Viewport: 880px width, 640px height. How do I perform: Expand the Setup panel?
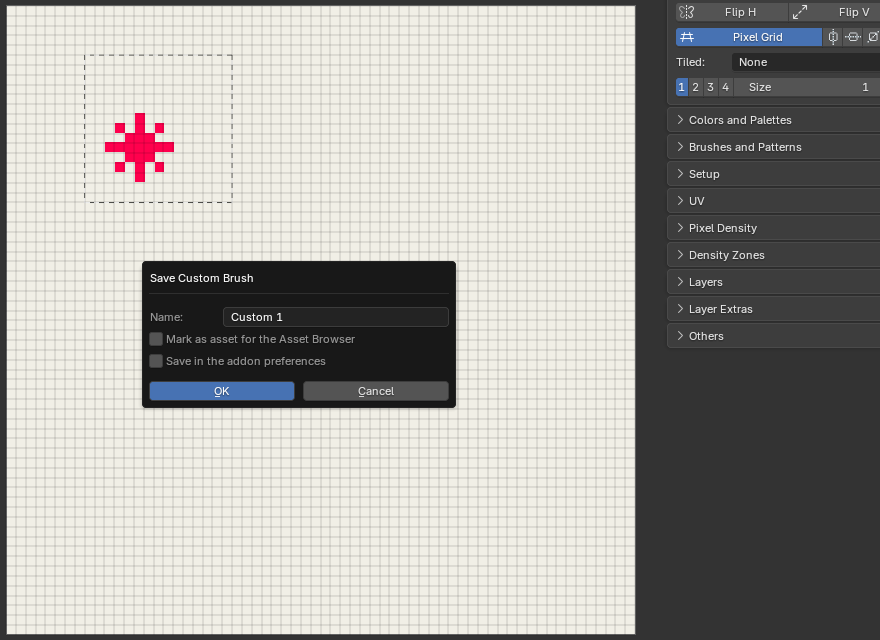coord(773,174)
